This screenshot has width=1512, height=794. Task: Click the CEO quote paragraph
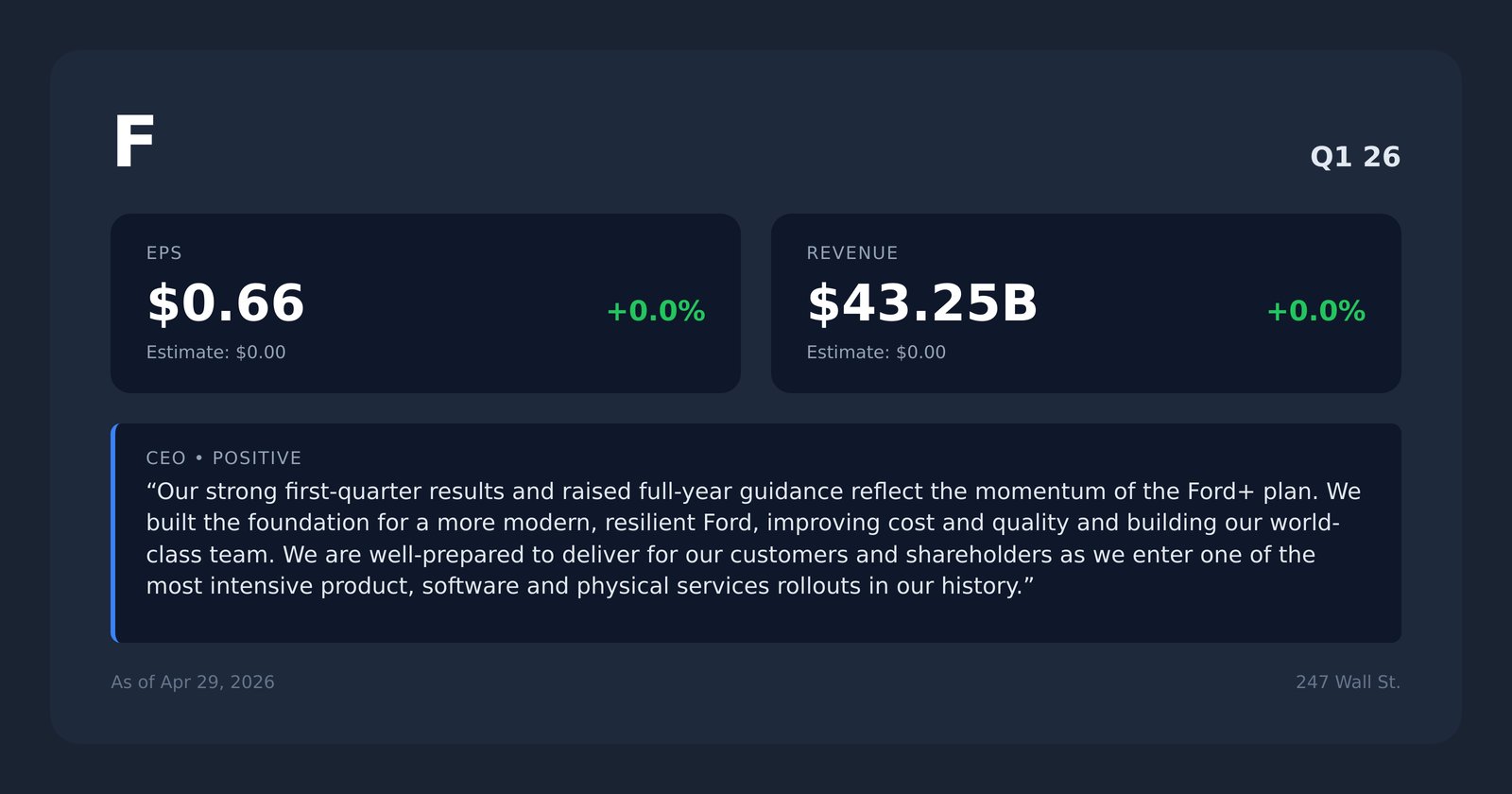pyautogui.click(x=754, y=539)
